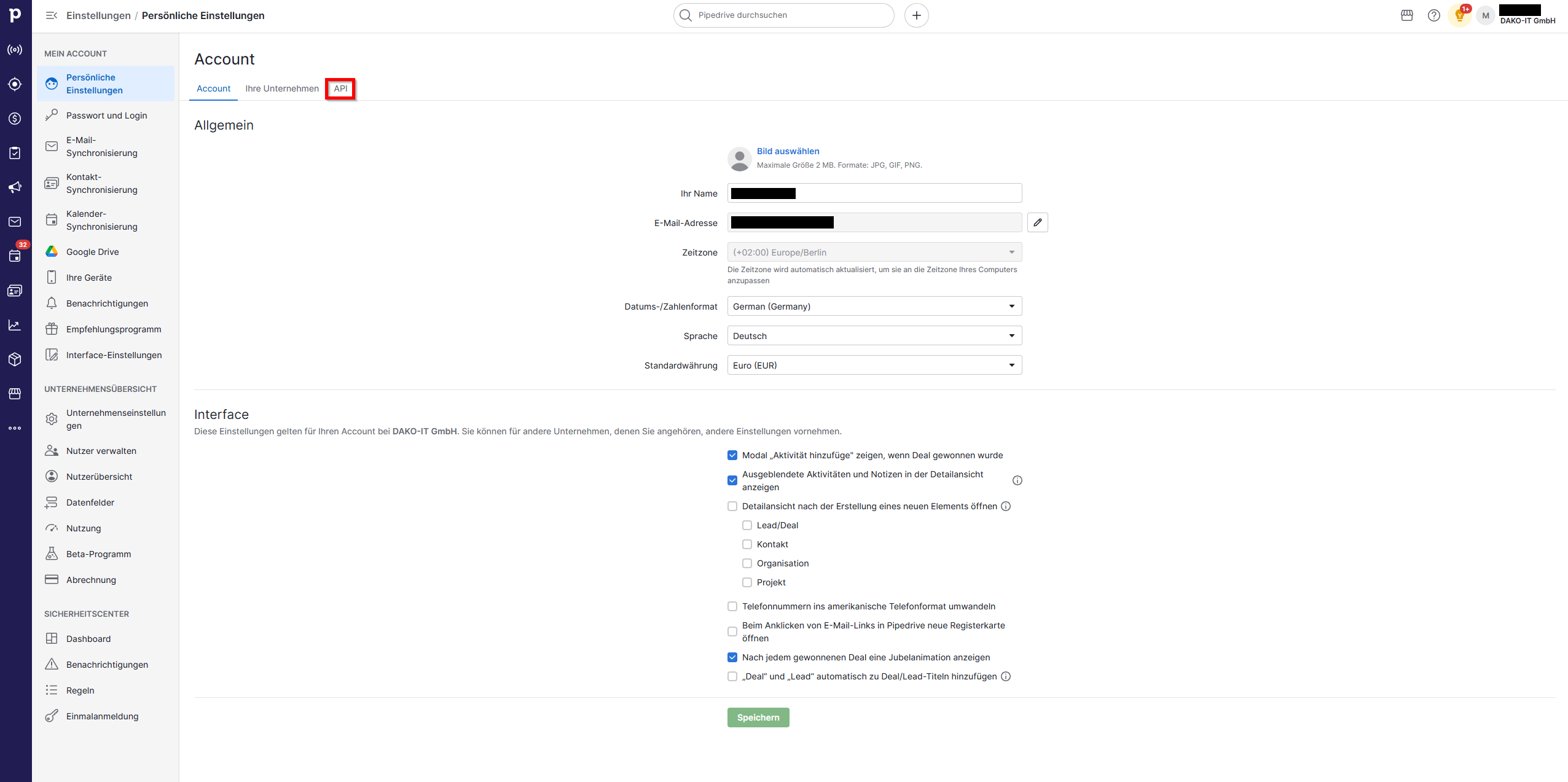Check the Lead/Deal checkbox
1568x782 pixels.
pyautogui.click(x=747, y=525)
